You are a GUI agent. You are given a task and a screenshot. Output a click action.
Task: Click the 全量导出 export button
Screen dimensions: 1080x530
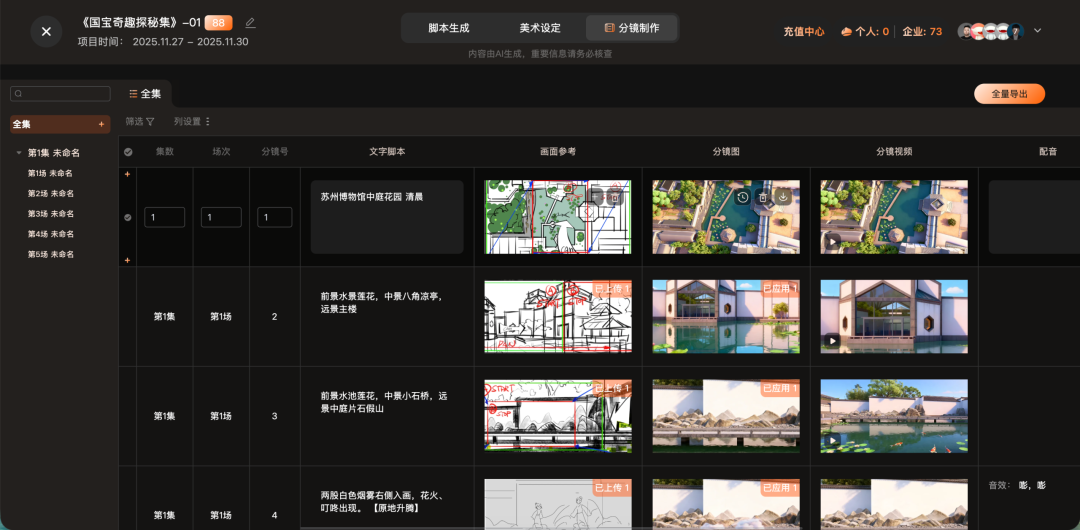(x=1009, y=94)
